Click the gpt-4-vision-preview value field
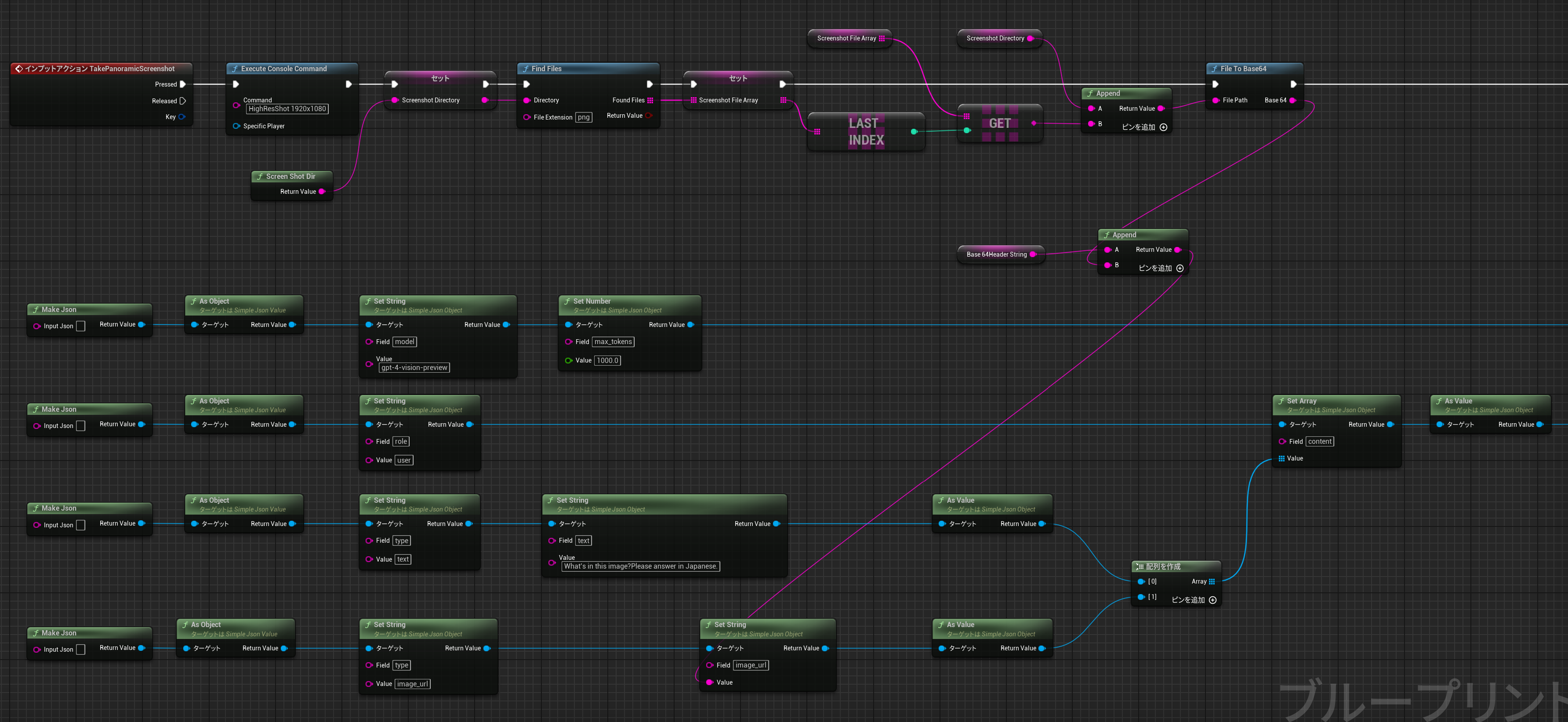Image resolution: width=1568 pixels, height=722 pixels. [x=414, y=368]
